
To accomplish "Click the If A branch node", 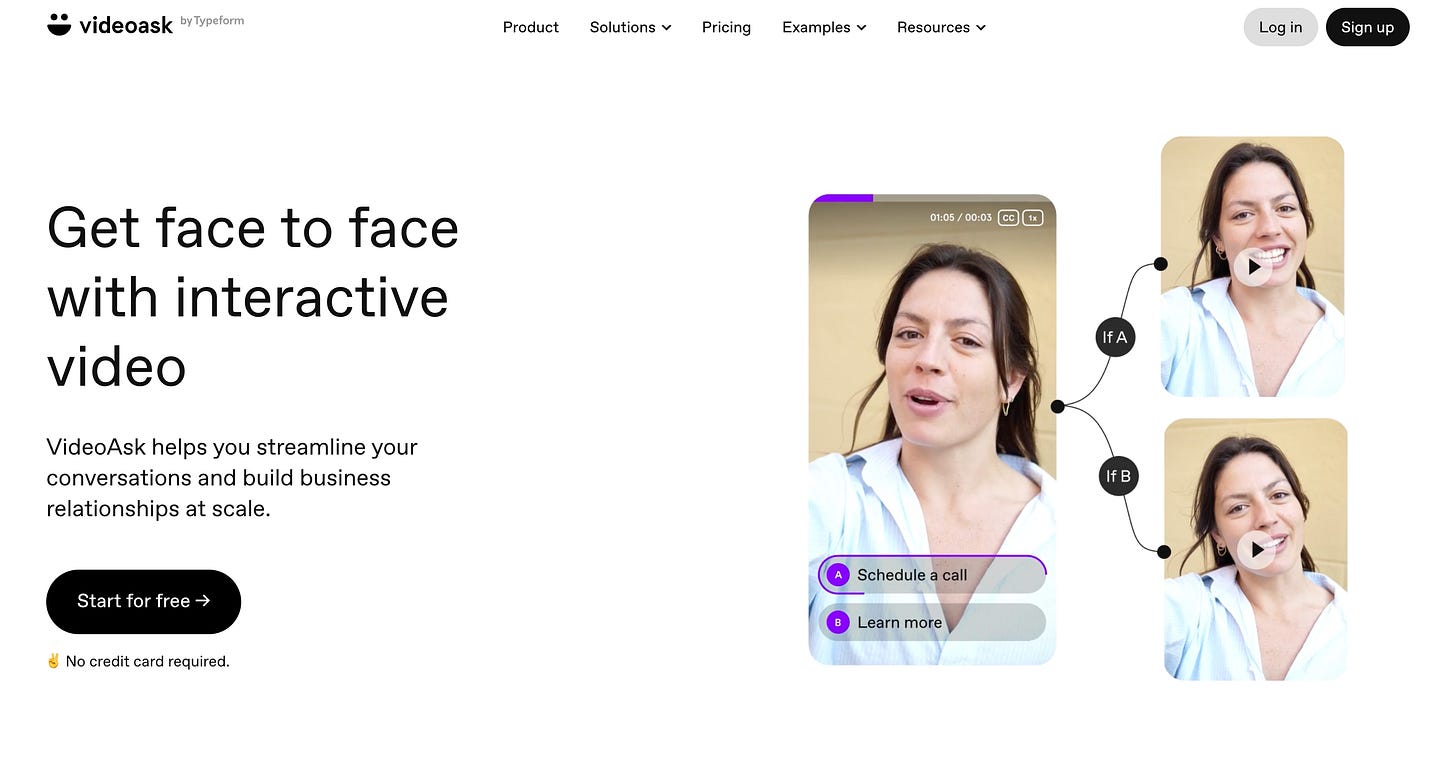I will 1115,337.
